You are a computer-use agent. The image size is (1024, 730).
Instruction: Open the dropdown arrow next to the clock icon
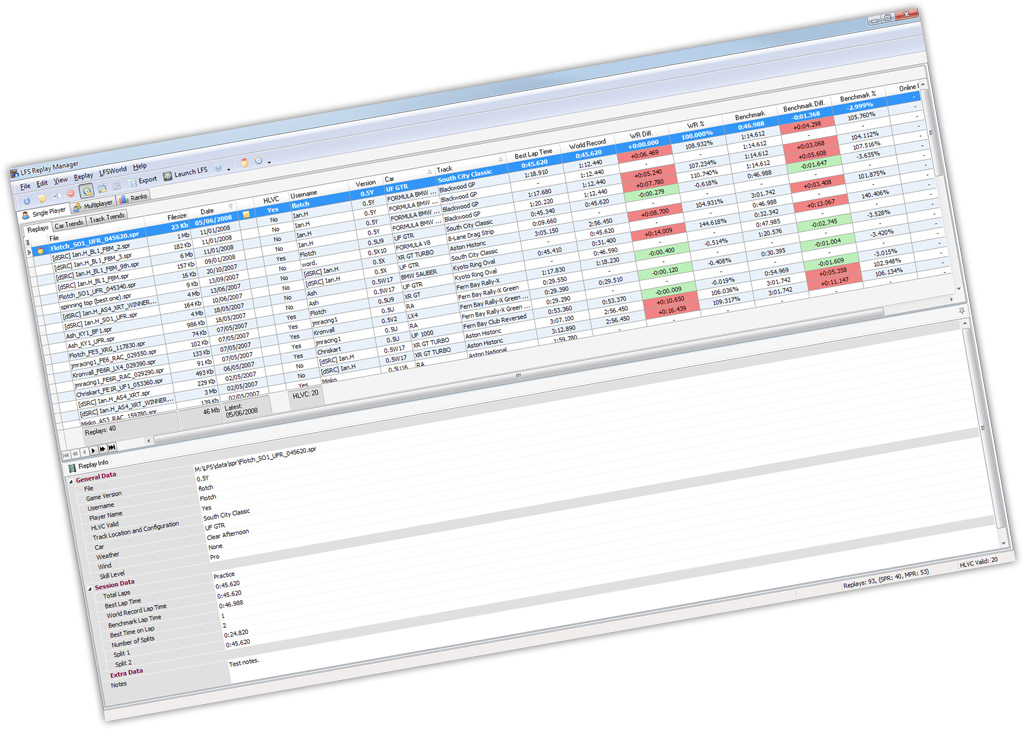(x=269, y=161)
